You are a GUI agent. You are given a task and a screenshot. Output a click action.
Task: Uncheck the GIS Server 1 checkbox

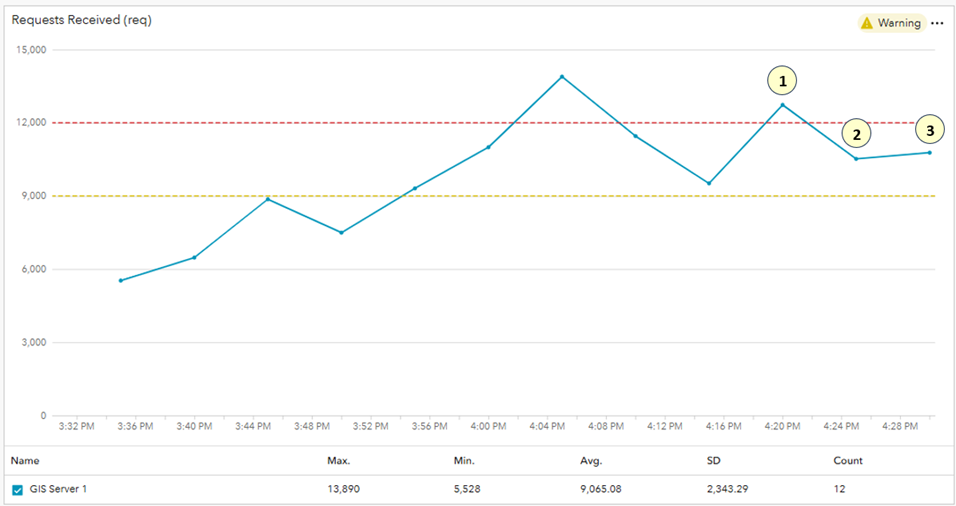[x=17, y=490]
